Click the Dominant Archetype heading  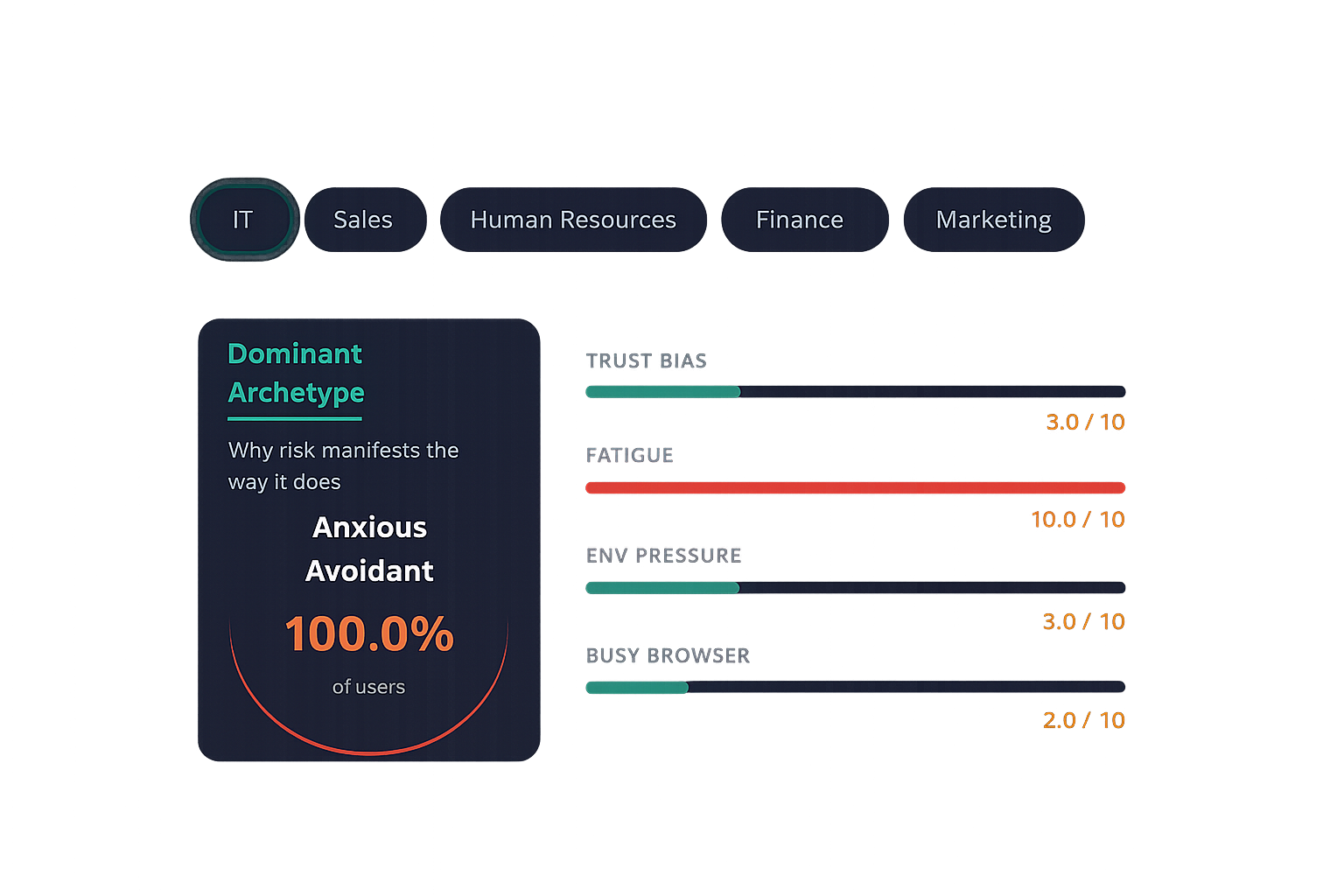[x=296, y=374]
